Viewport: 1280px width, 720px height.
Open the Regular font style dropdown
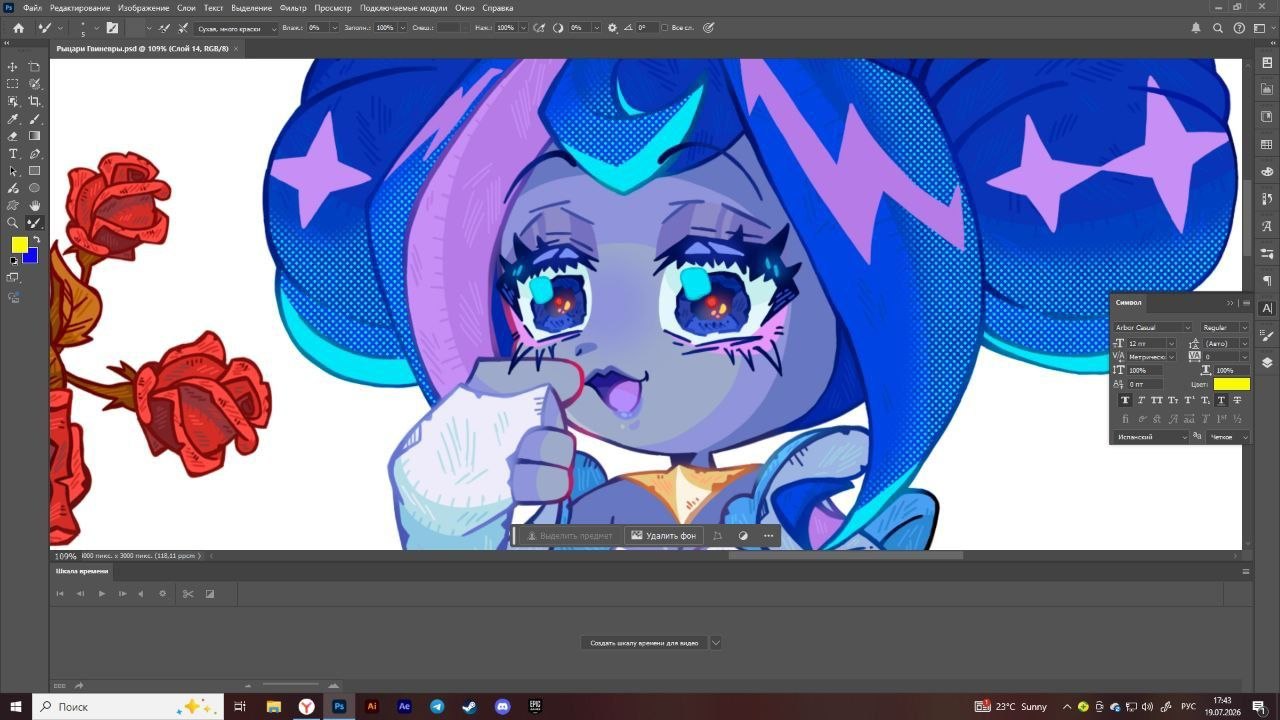(1225, 328)
